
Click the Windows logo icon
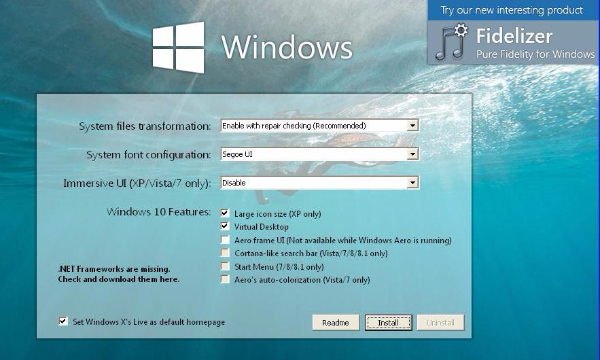(x=178, y=47)
